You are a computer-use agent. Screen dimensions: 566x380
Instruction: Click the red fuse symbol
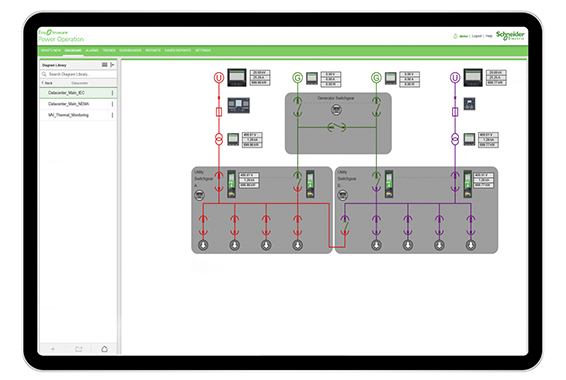pos(219,112)
